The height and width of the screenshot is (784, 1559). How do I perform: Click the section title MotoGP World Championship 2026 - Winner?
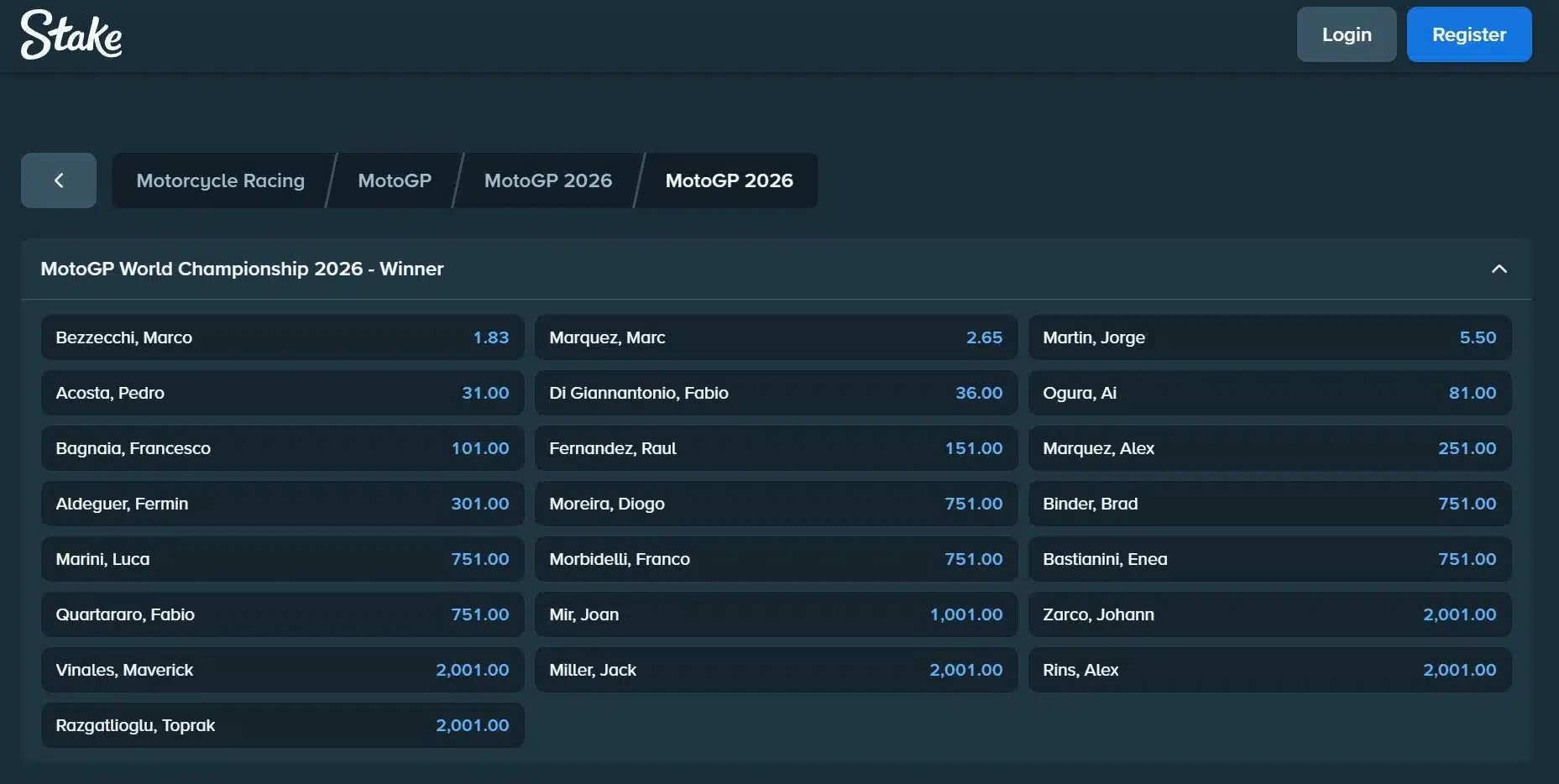click(x=242, y=269)
